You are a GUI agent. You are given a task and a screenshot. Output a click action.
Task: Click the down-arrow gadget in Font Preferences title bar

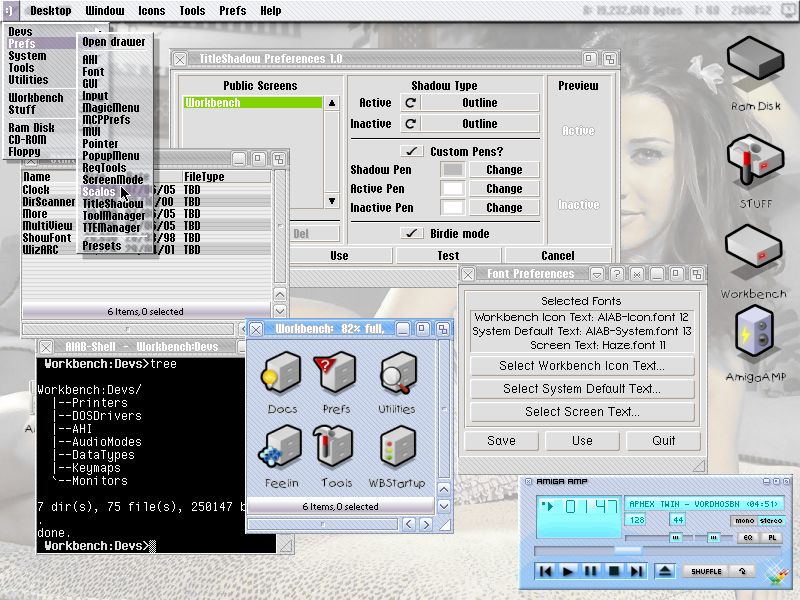[596, 274]
